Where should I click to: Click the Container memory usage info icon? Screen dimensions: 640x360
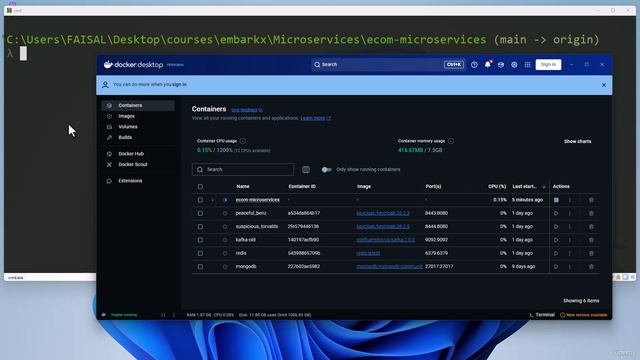[x=451, y=141]
